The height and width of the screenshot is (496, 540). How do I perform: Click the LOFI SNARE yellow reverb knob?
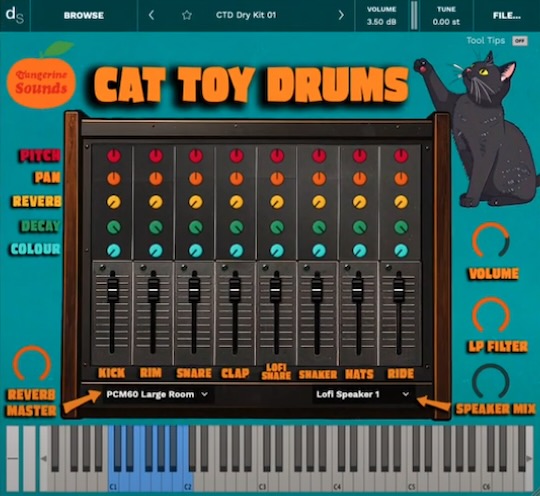point(277,202)
